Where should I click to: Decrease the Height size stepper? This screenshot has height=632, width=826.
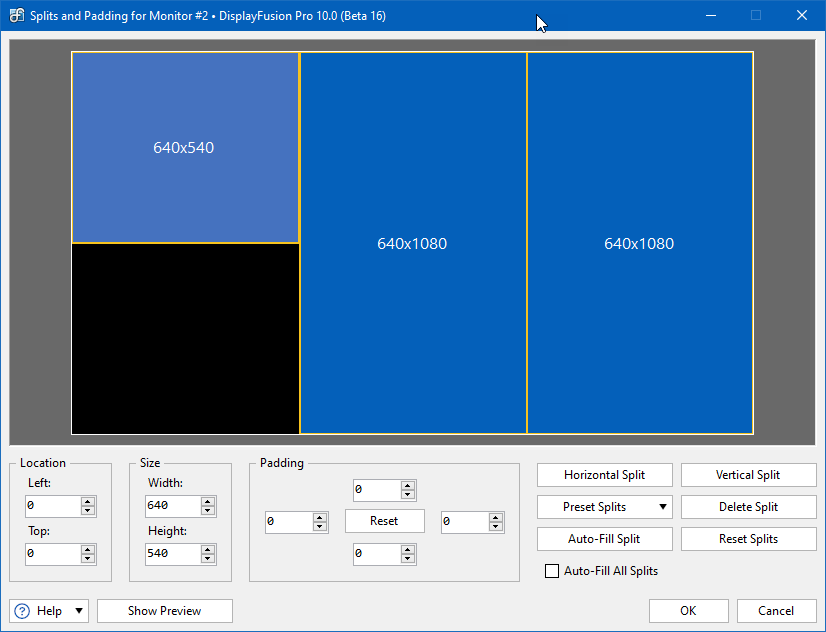coord(208,558)
